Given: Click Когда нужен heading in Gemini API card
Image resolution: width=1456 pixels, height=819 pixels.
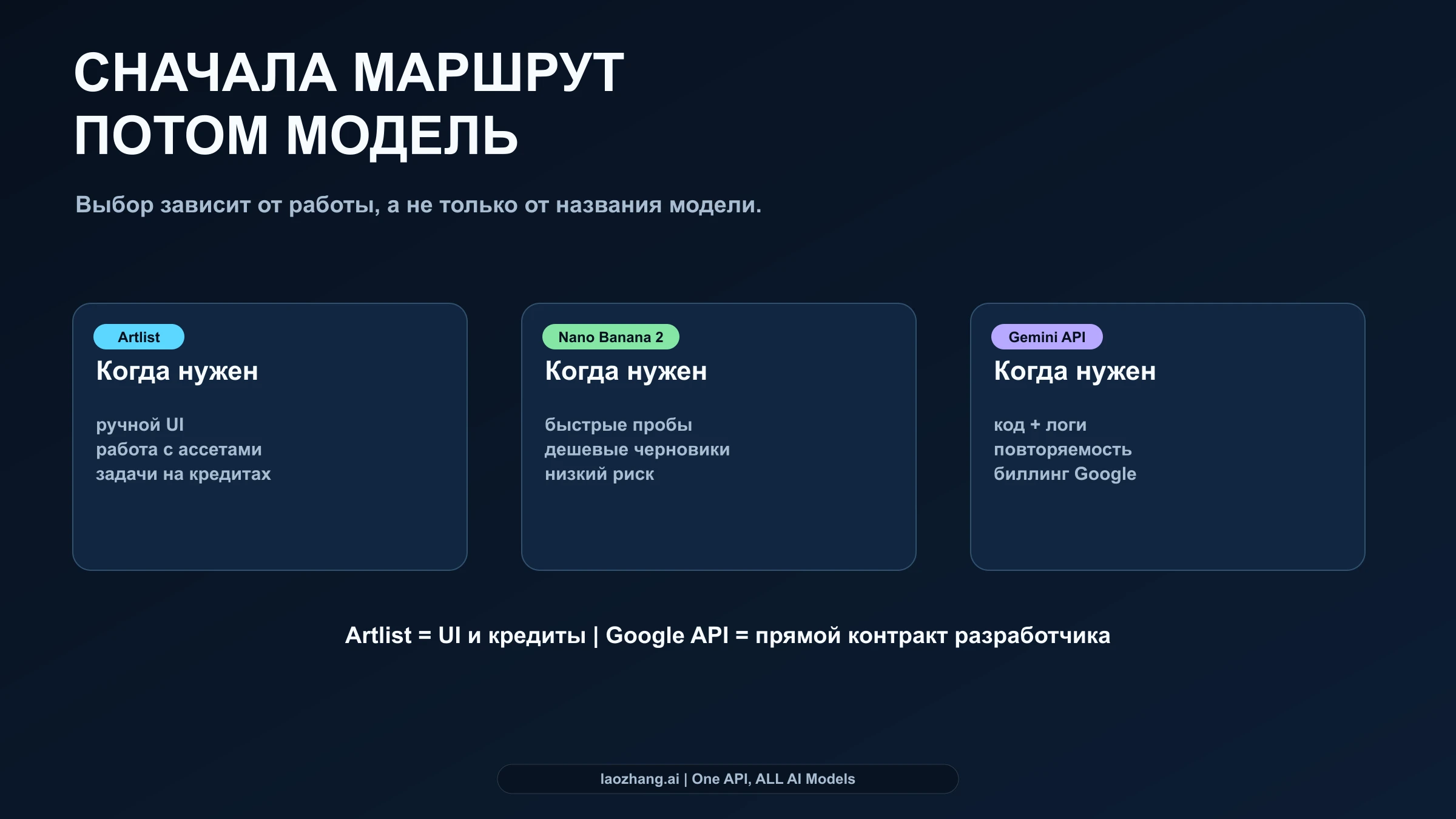Looking at the screenshot, I should pos(1075,371).
